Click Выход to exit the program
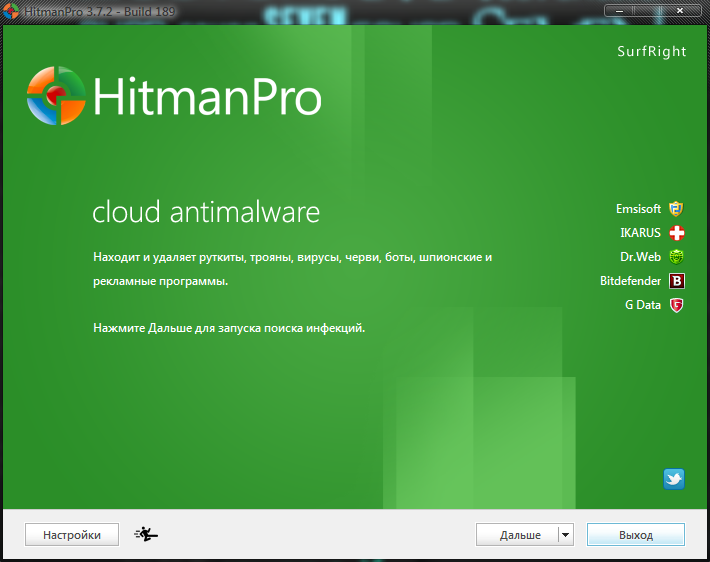The image size is (710, 562). (636, 535)
